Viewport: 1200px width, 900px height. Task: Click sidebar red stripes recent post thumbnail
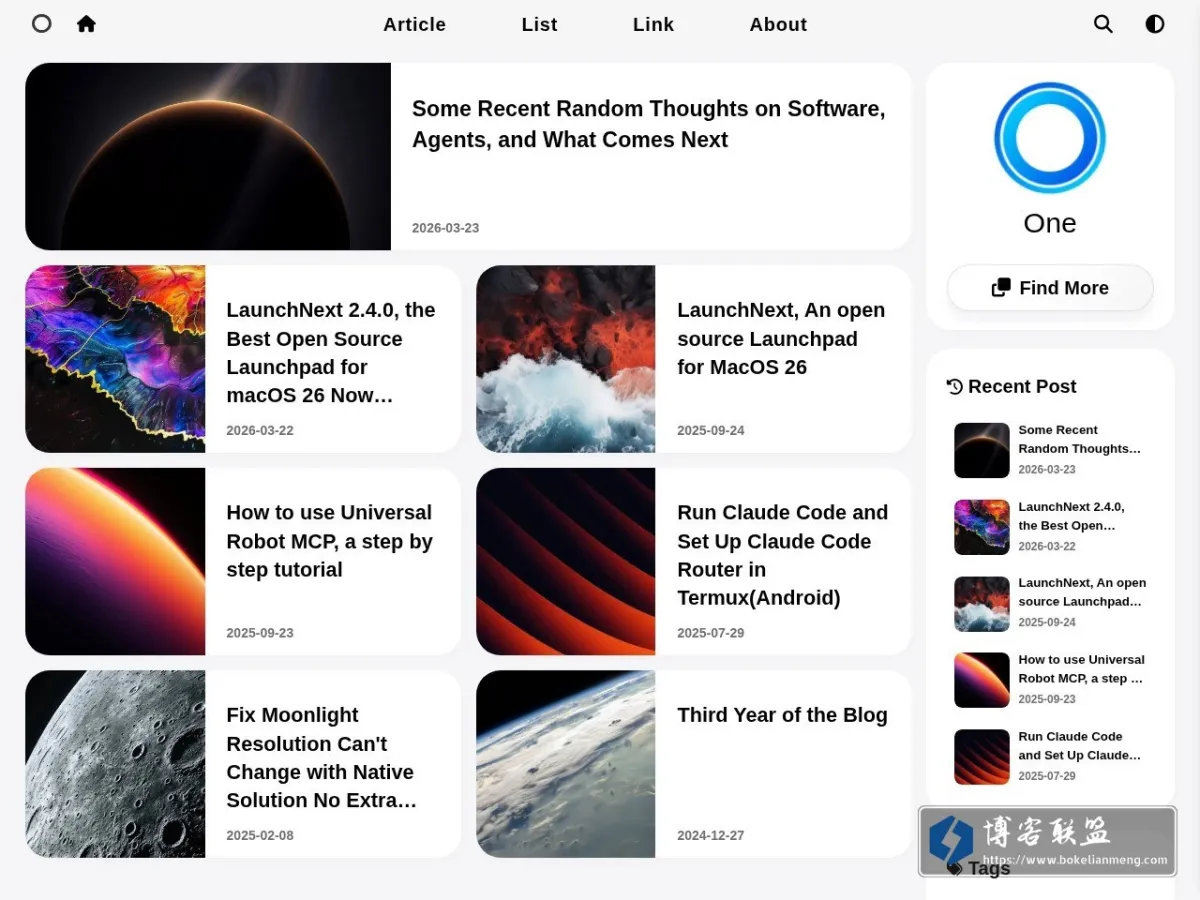point(982,757)
